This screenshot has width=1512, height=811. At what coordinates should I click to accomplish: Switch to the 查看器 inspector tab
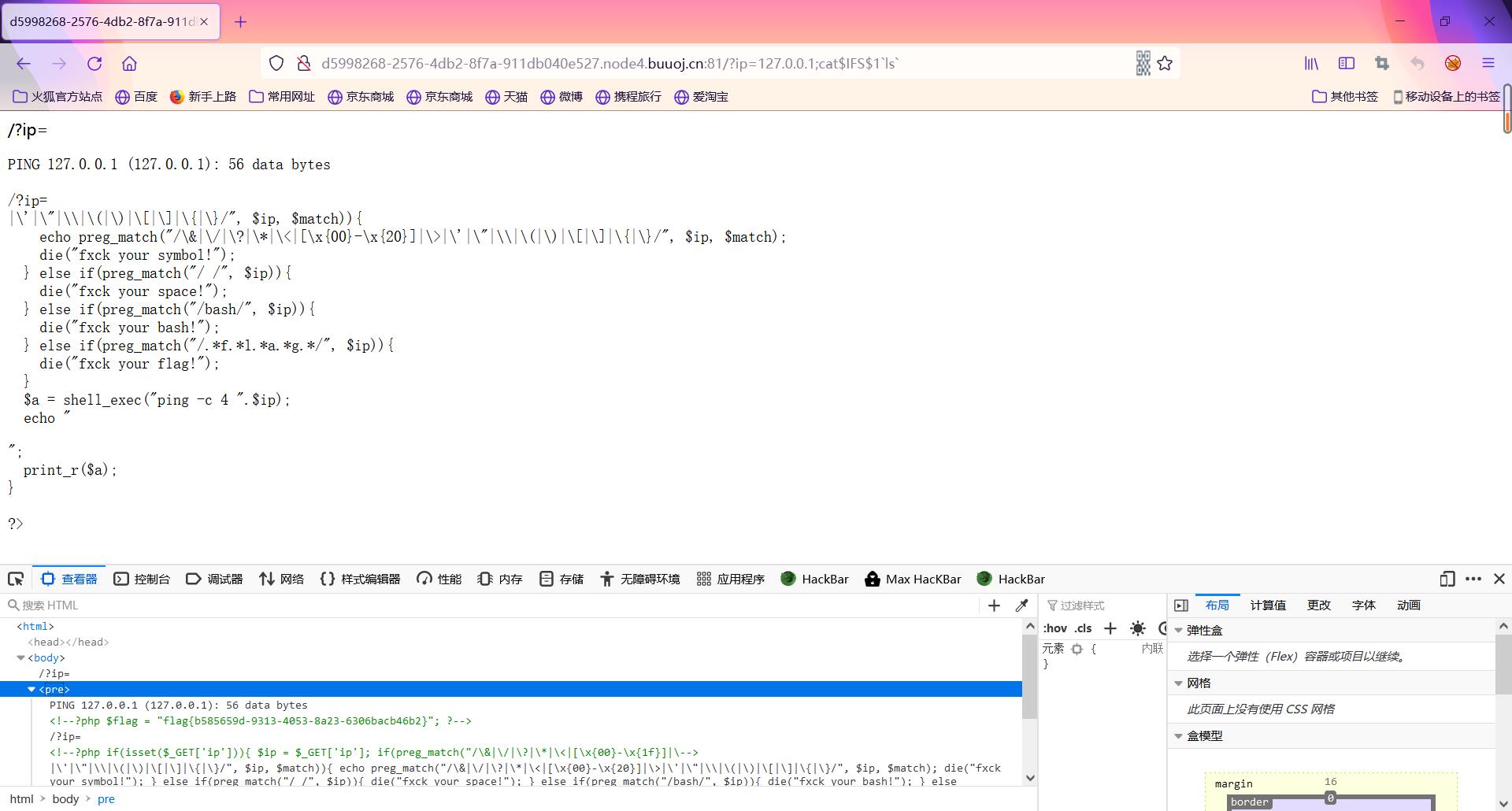(69, 580)
